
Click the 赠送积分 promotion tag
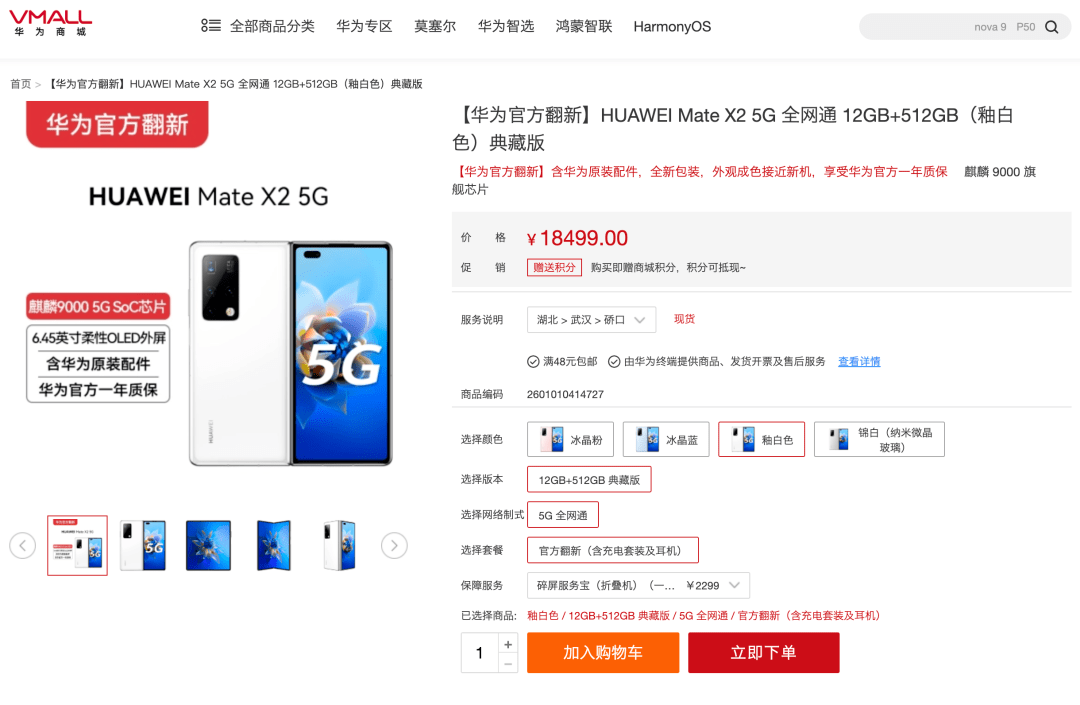[x=554, y=267]
